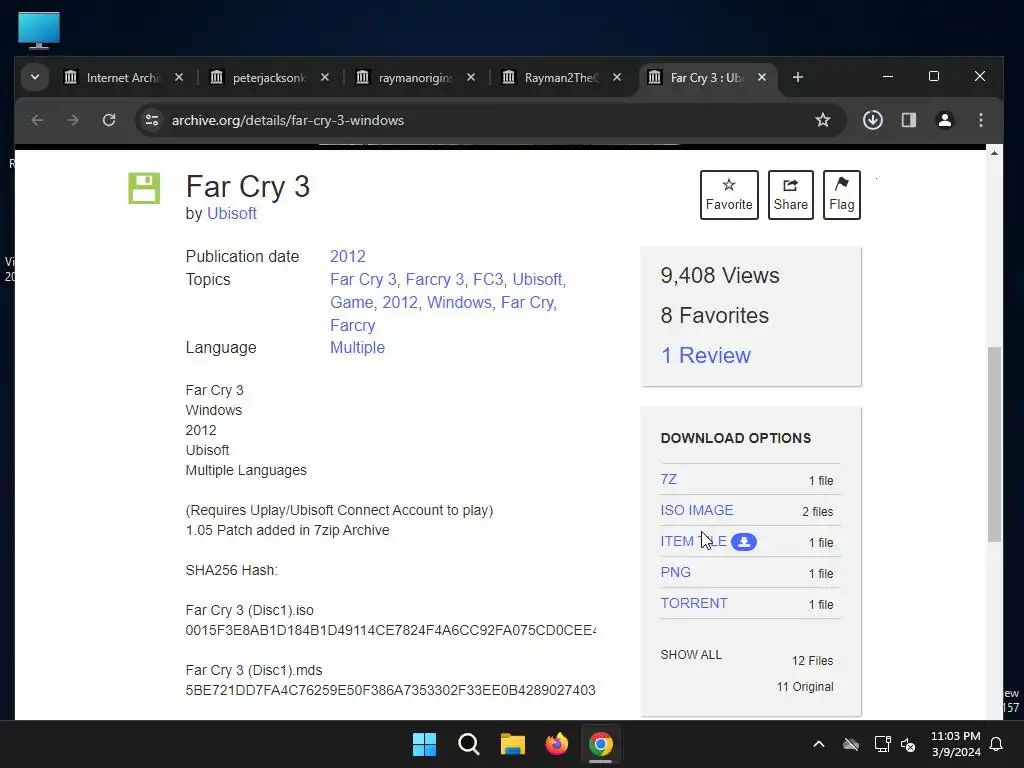Click the green floppy disk software icon
The width and height of the screenshot is (1024, 768).
(144, 188)
